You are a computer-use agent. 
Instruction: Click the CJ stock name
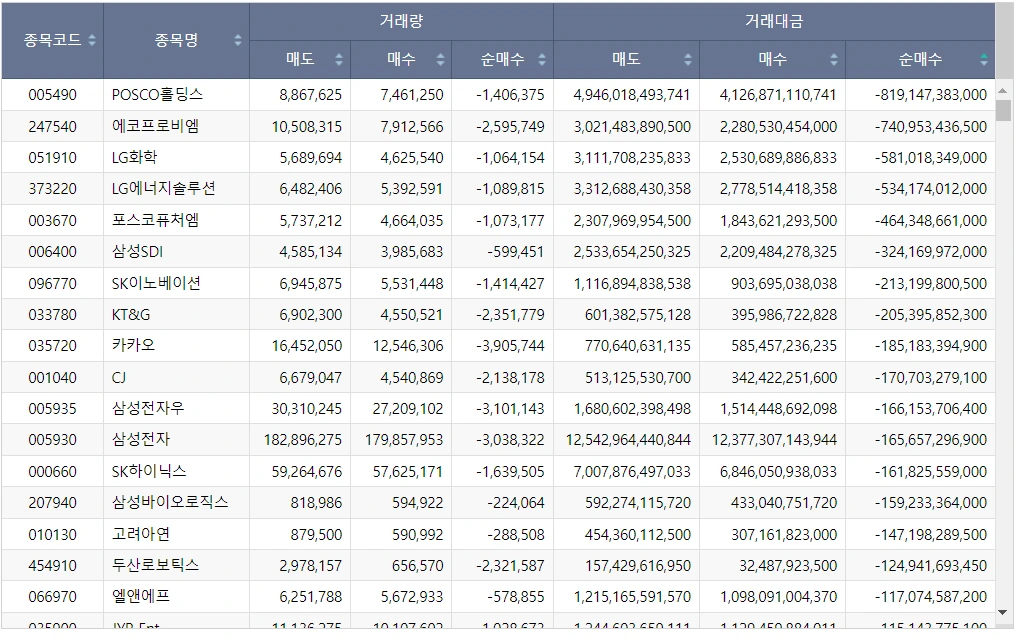tap(119, 377)
